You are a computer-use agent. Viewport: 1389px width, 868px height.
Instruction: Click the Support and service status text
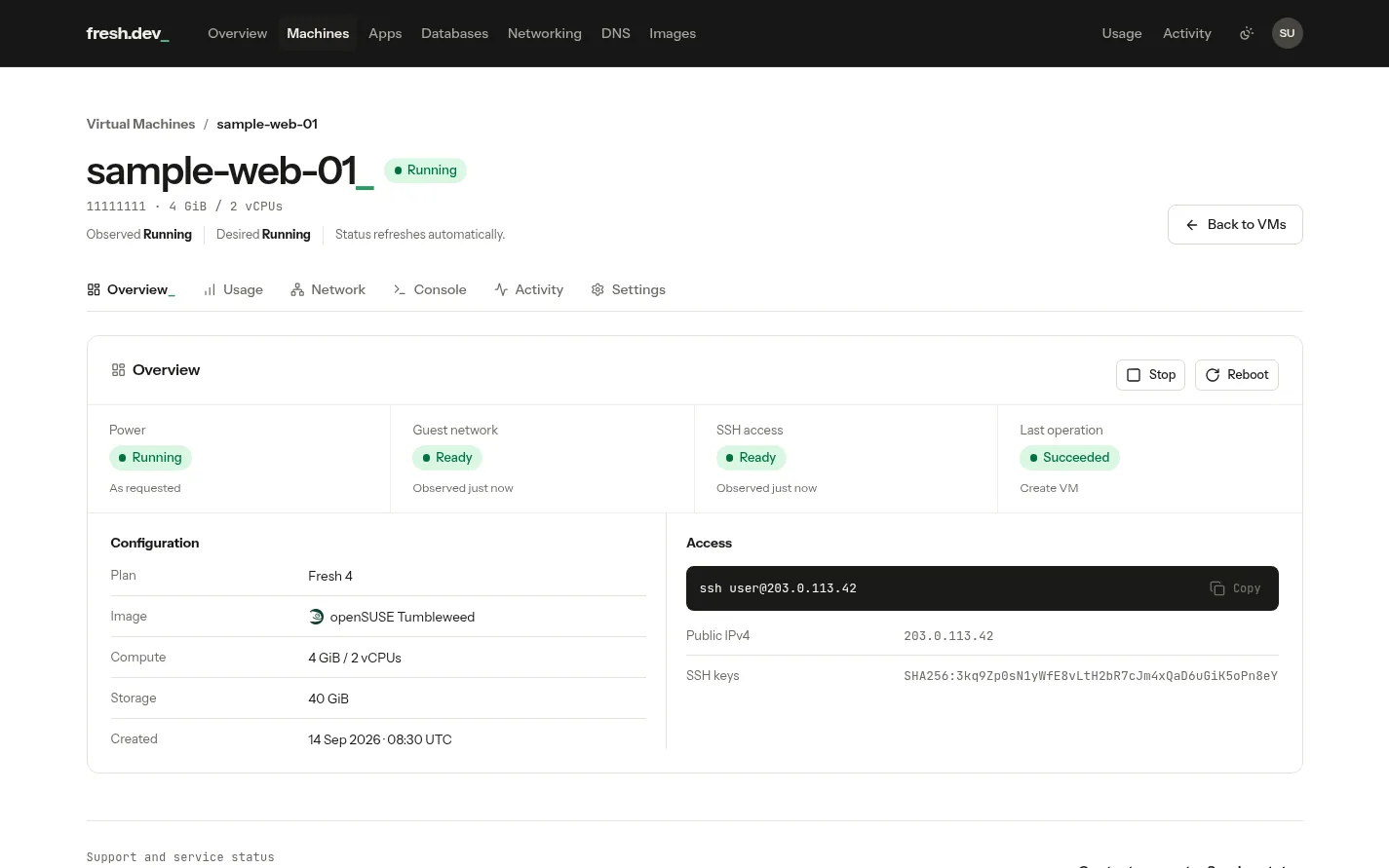tap(180, 857)
